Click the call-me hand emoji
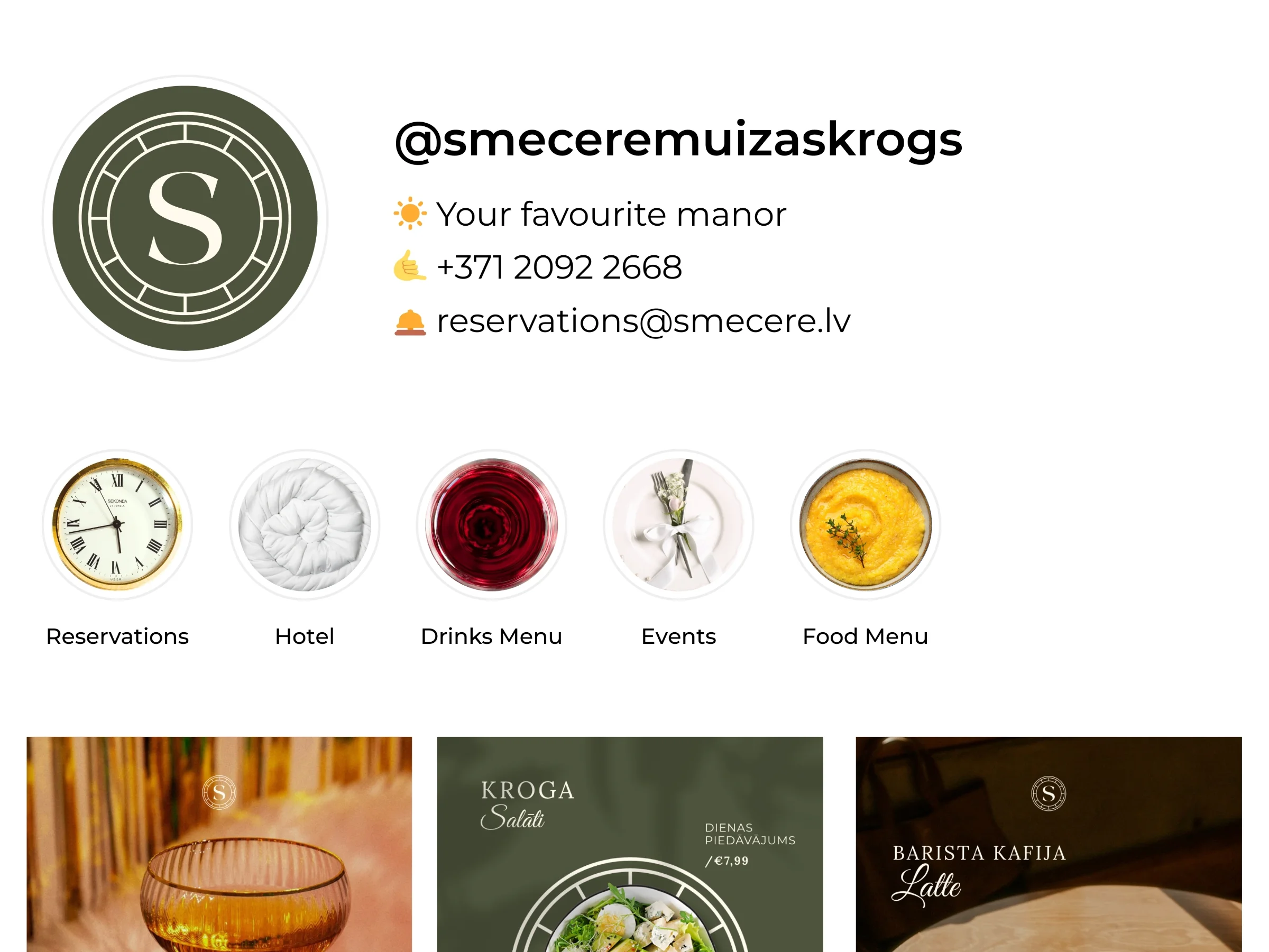This screenshot has width=1269, height=952. click(410, 266)
